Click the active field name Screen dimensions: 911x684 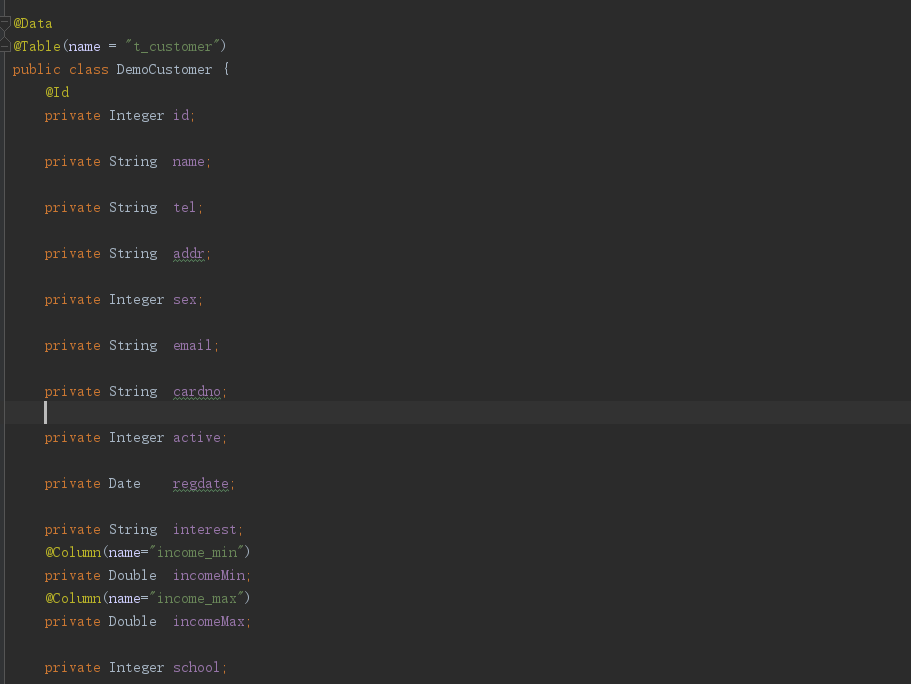point(197,438)
